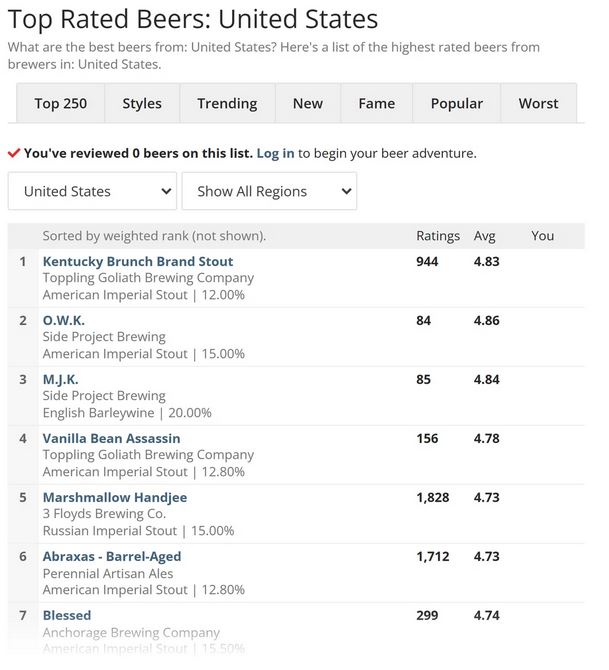Click the Ratings column header
The width and height of the screenshot is (609, 670).
[x=438, y=236]
